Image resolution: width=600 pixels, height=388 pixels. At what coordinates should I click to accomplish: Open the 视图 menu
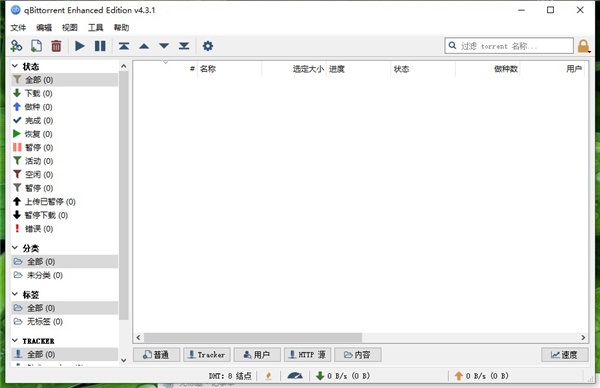click(70, 28)
